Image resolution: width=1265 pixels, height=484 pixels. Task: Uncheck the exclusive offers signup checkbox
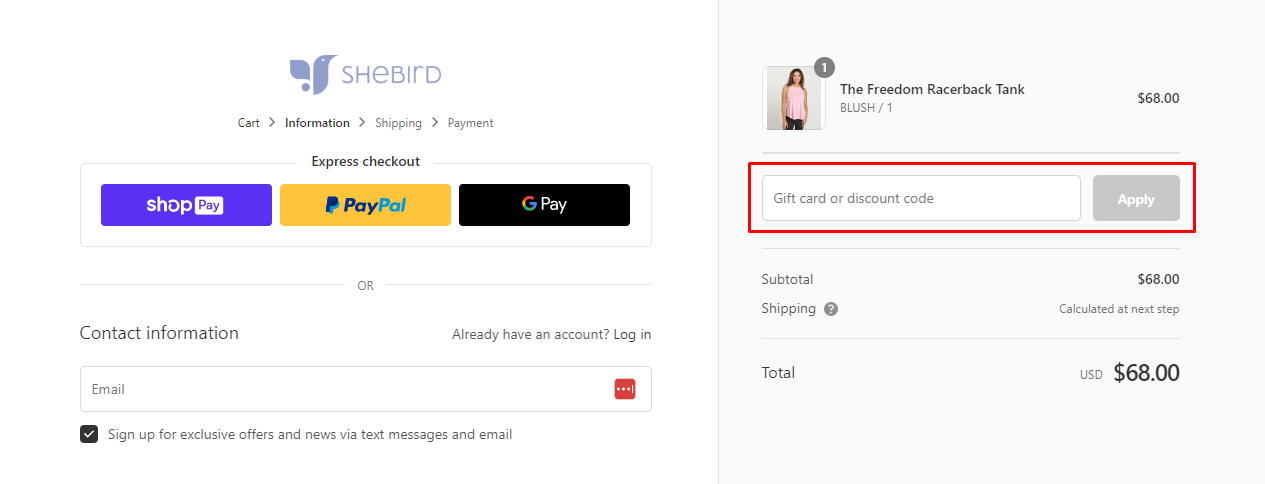[89, 434]
